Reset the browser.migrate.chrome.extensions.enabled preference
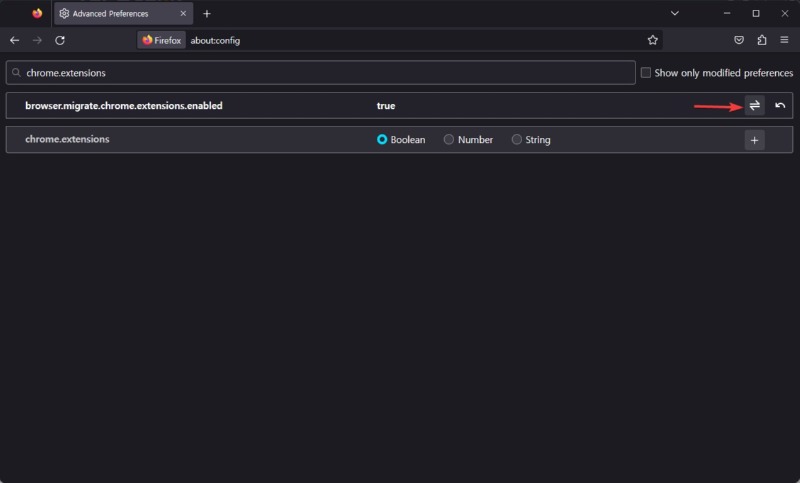Image resolution: width=800 pixels, height=483 pixels. [780, 105]
